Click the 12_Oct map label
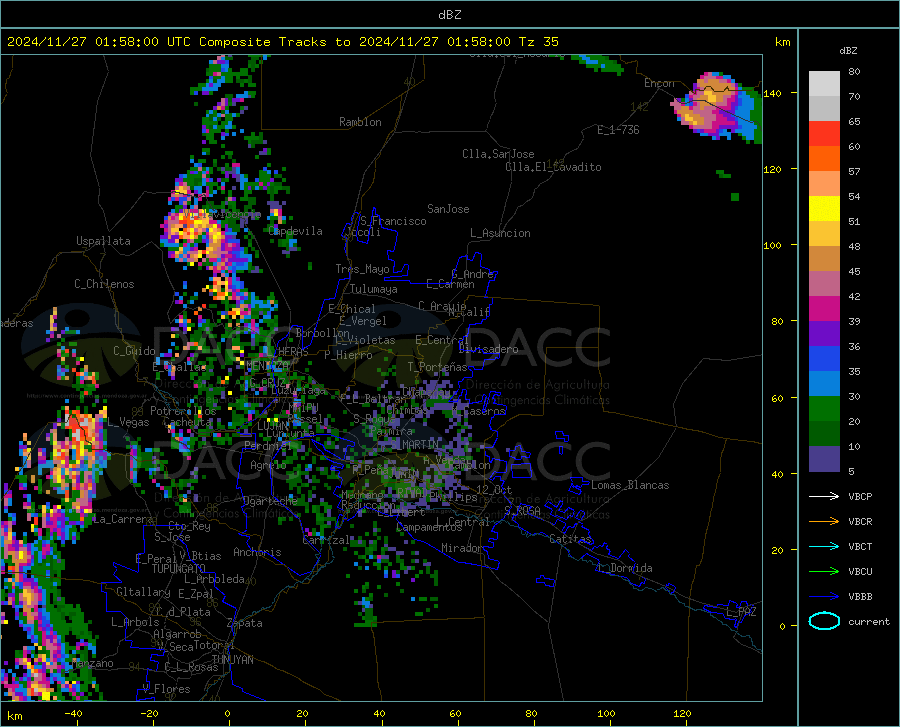Screen dimensions: 900x727 click(494, 489)
